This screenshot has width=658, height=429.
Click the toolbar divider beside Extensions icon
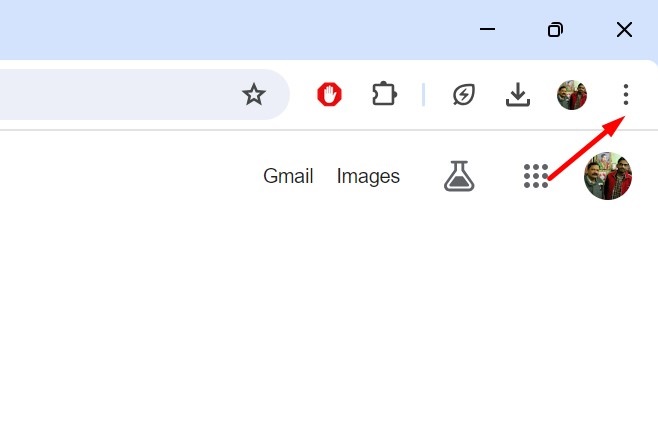pyautogui.click(x=423, y=95)
